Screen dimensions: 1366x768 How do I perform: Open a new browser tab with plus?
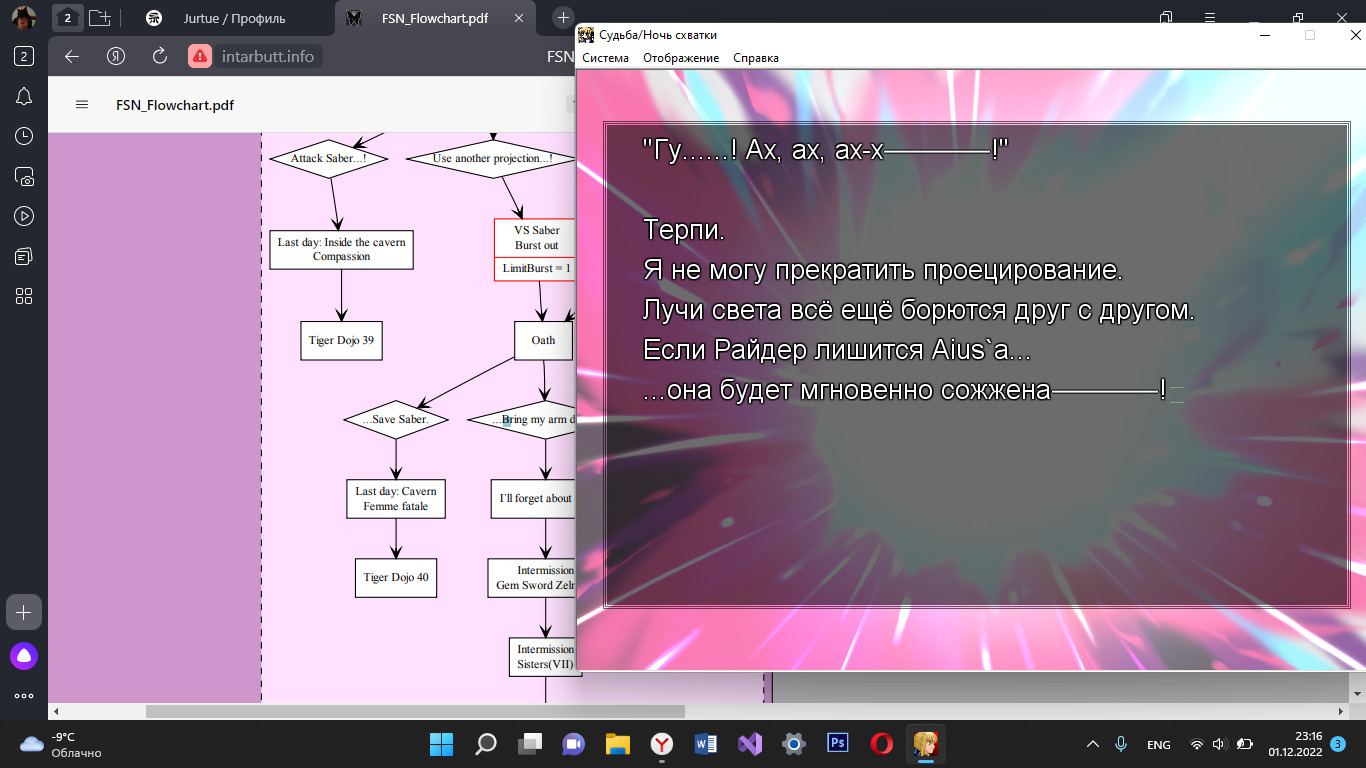pos(563,18)
